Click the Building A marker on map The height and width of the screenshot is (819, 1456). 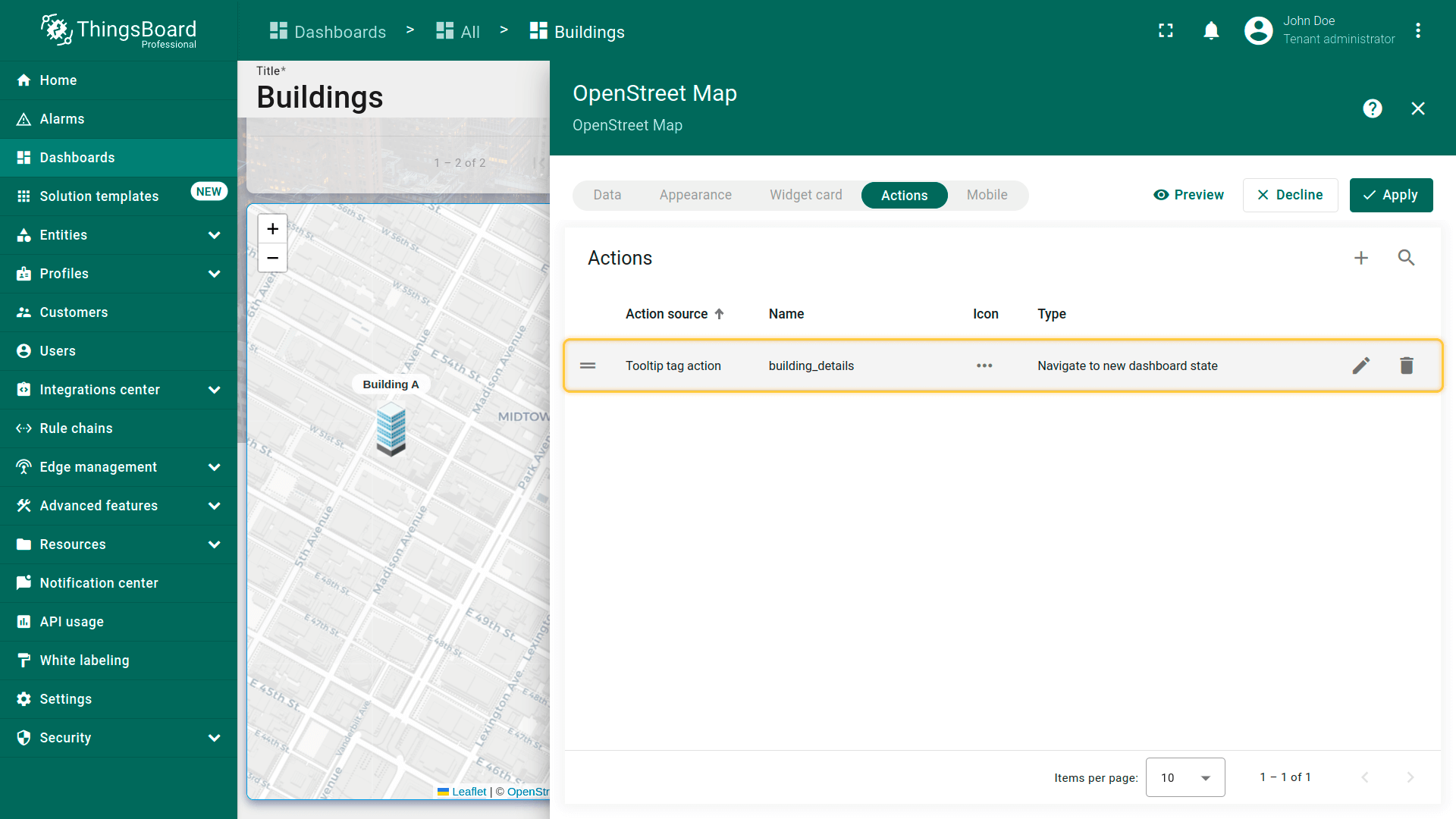pos(391,428)
